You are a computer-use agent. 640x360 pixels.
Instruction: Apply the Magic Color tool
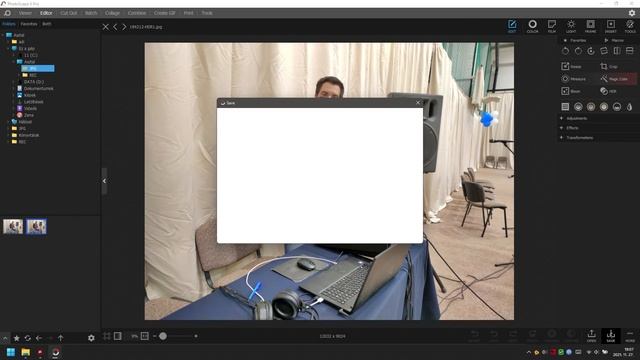[614, 79]
